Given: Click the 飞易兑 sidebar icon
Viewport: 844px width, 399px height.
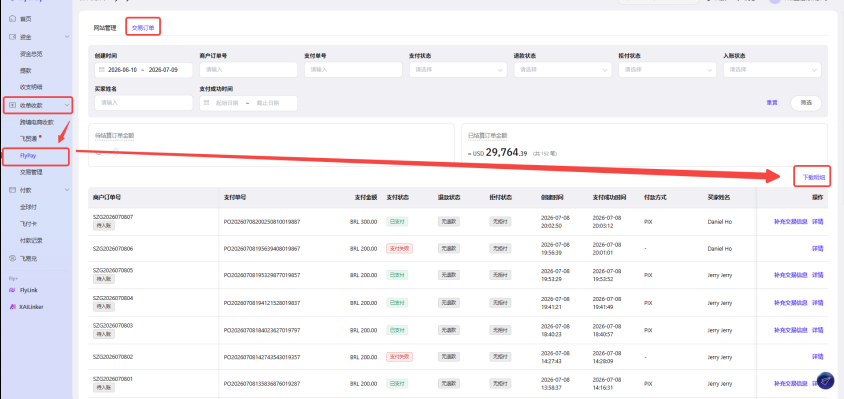Looking at the screenshot, I should tap(13, 258).
